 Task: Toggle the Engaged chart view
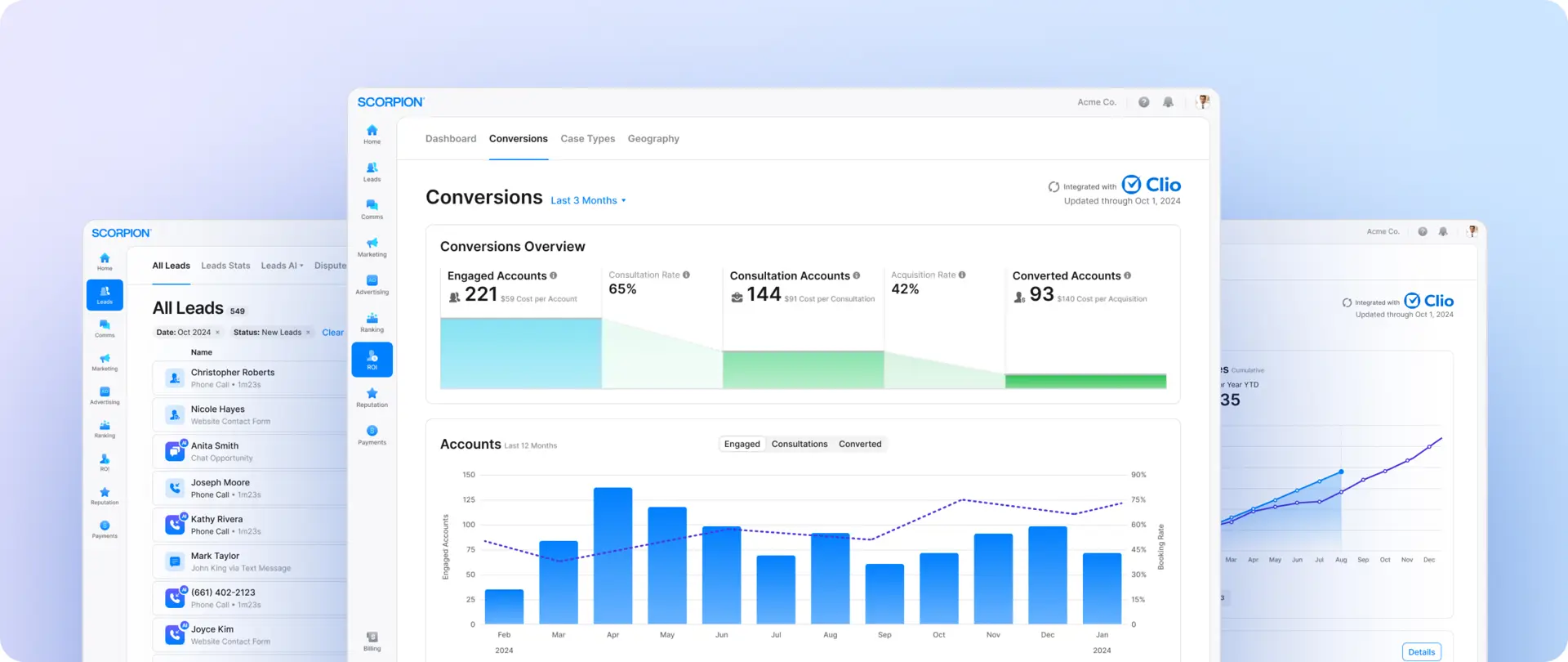pyautogui.click(x=742, y=445)
